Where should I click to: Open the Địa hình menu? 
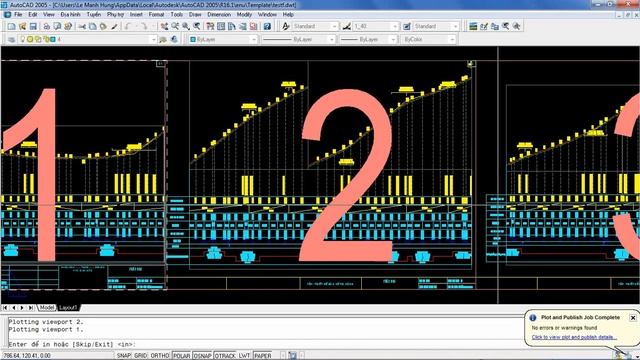(x=70, y=14)
